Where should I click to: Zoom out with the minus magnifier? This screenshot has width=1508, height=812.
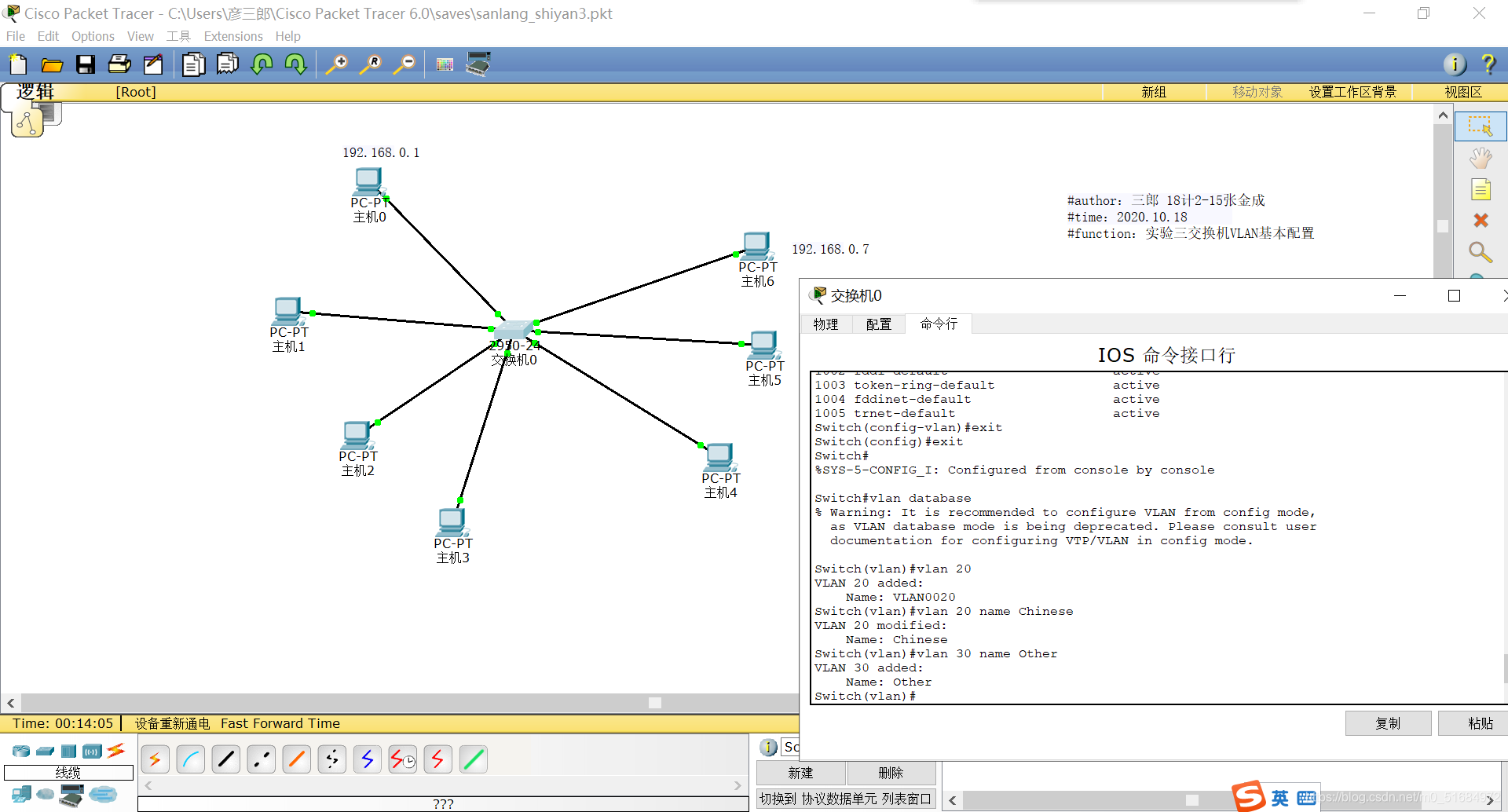pyautogui.click(x=404, y=64)
